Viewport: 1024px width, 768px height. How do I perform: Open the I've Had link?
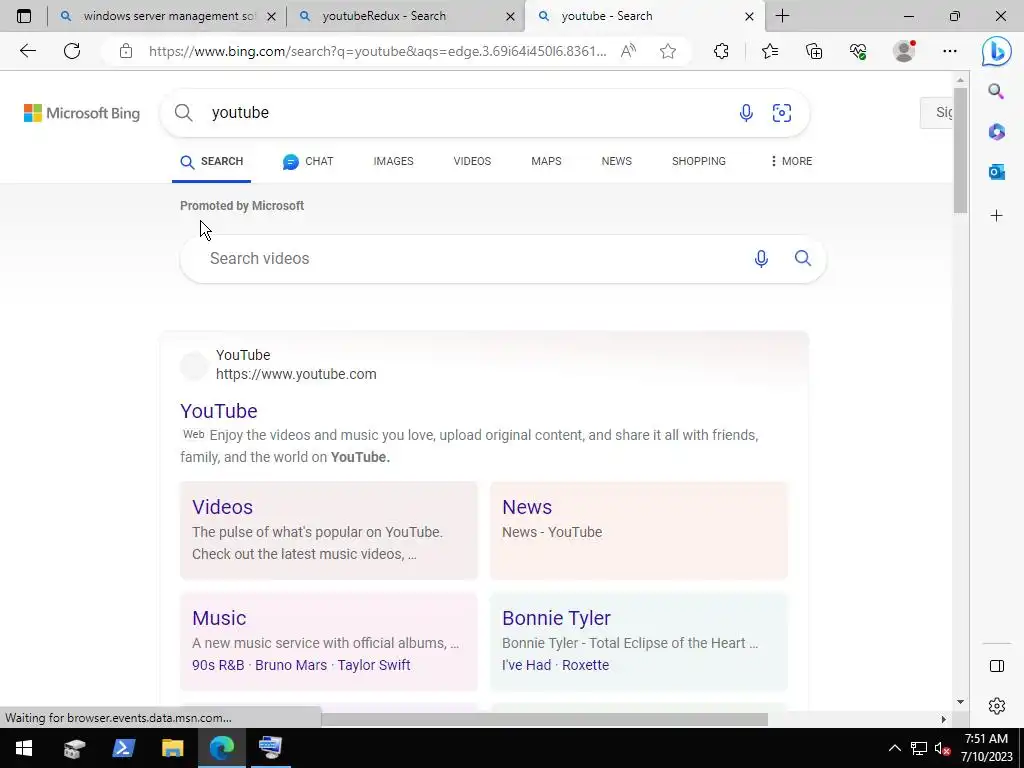(x=526, y=665)
